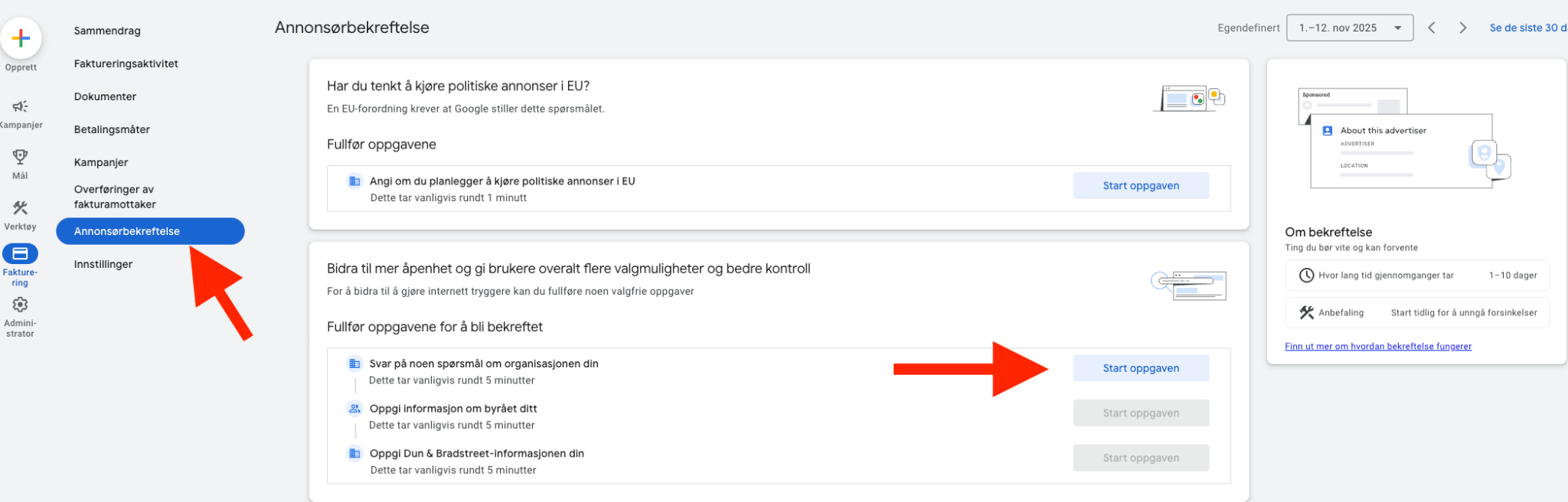Open Innstillinger in billing menu
Image resolution: width=1568 pixels, height=502 pixels.
(x=103, y=264)
